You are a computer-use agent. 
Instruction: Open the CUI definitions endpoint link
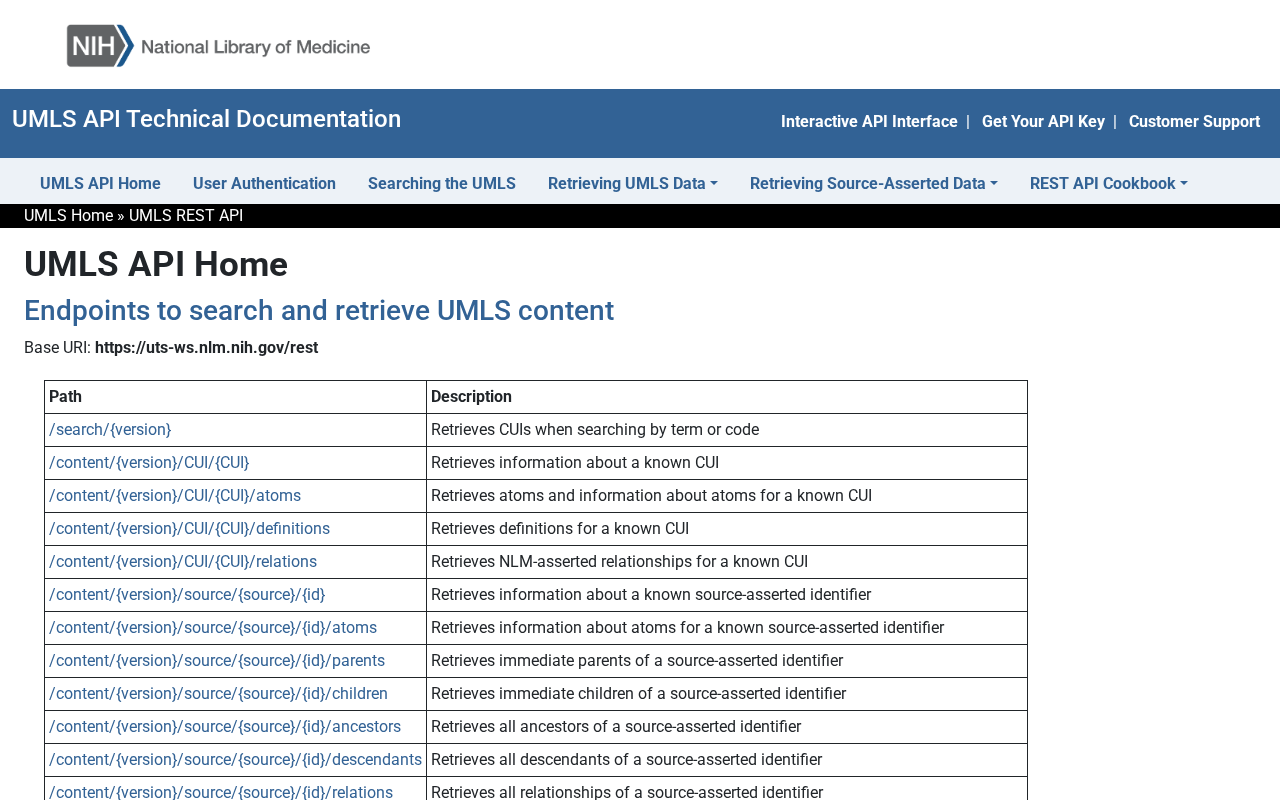click(189, 529)
